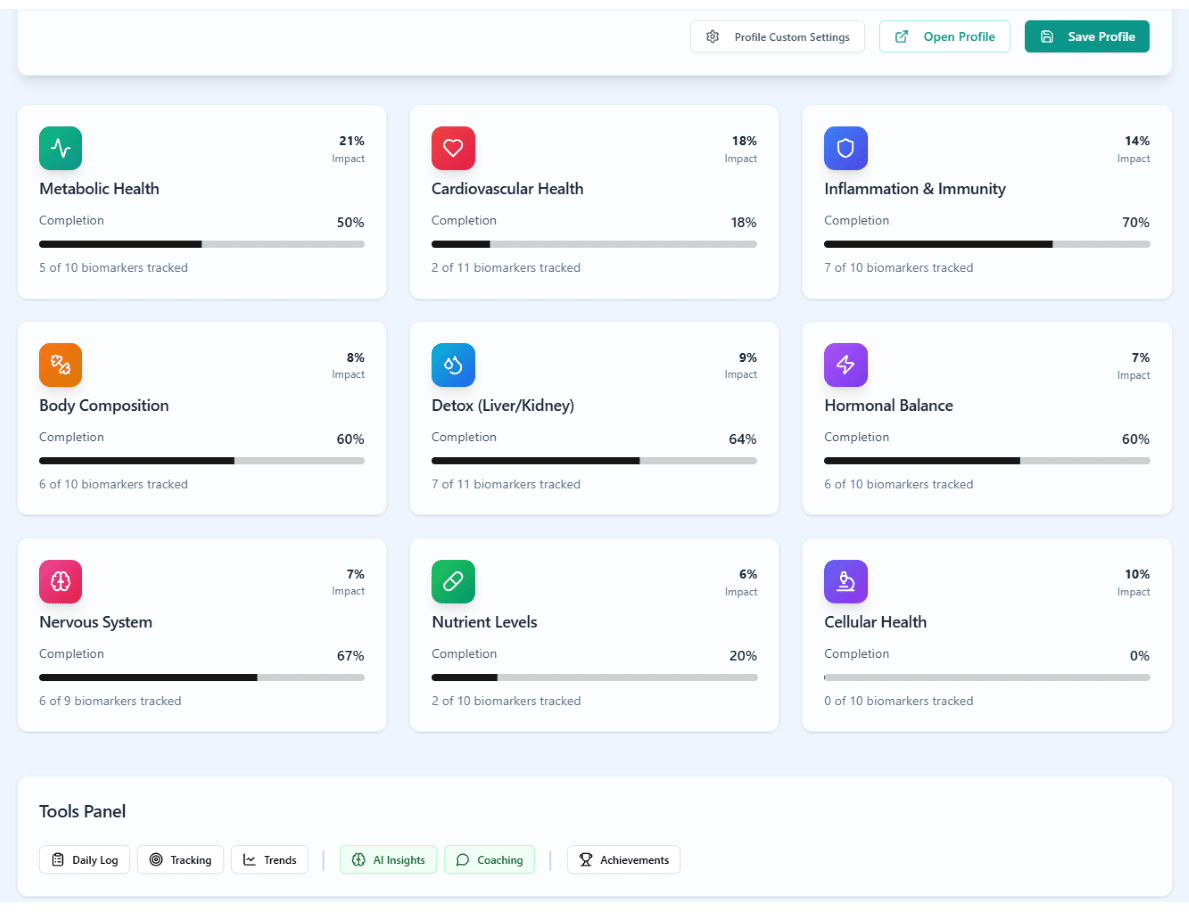Click the gear icon in Profile Custom Settings
The image size is (1189, 921).
[x=712, y=36]
